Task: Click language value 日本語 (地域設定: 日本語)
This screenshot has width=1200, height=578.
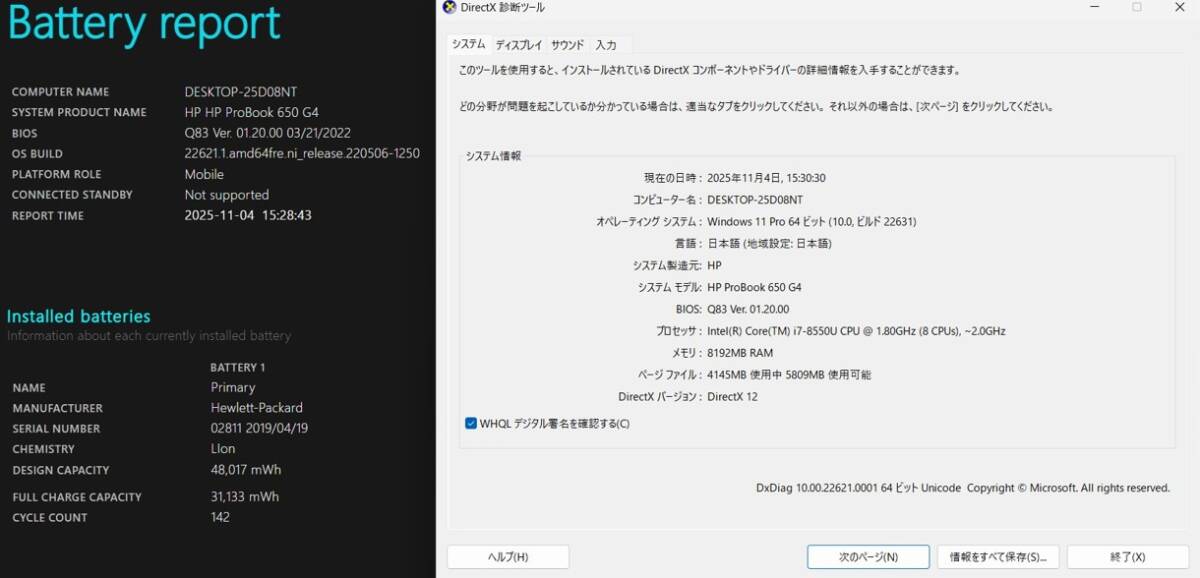Action: click(x=769, y=244)
